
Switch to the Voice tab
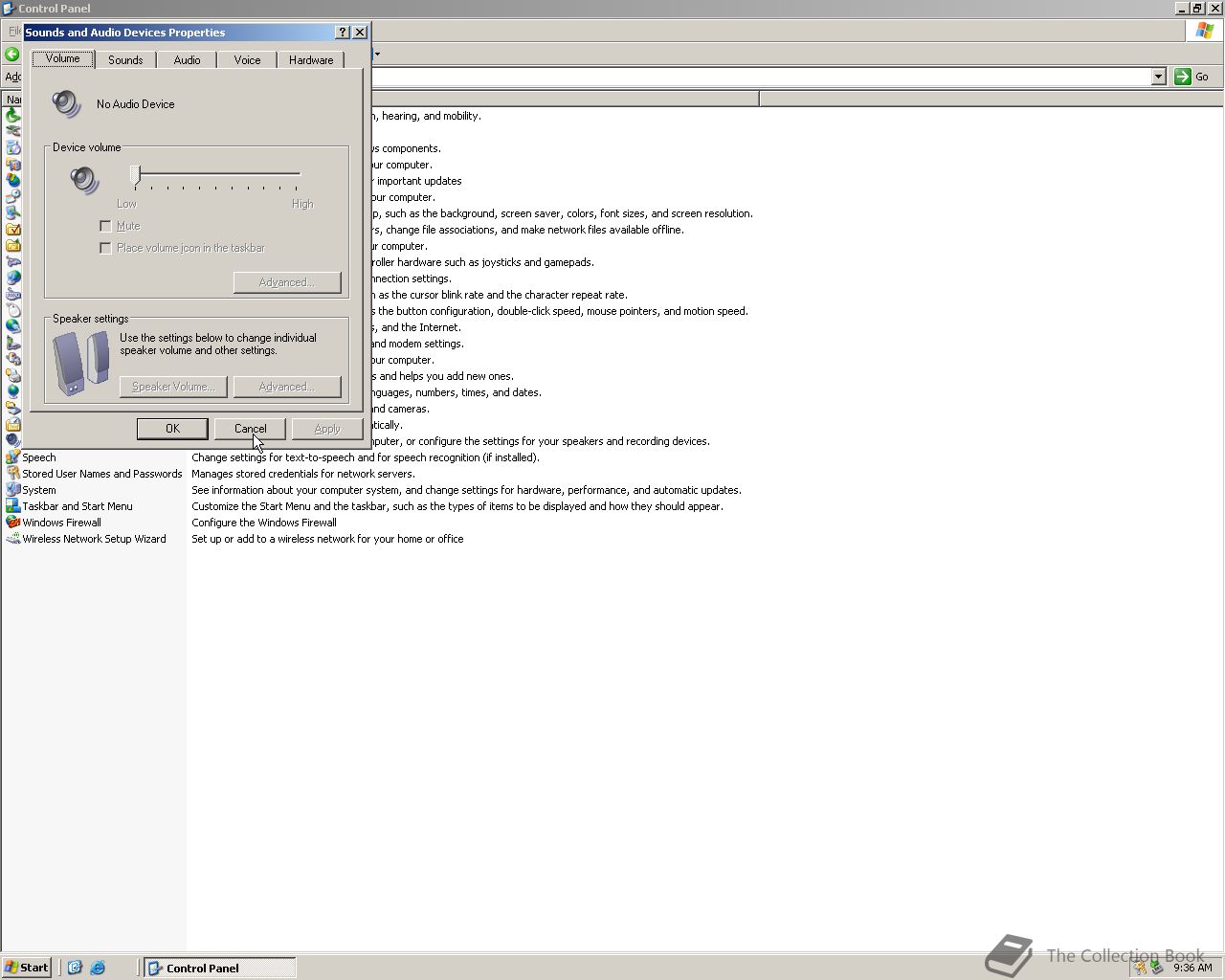(x=247, y=59)
